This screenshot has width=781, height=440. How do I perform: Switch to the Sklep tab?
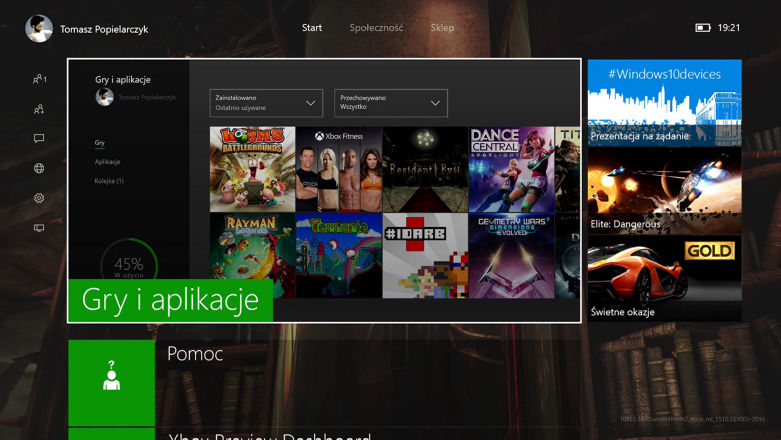click(442, 28)
